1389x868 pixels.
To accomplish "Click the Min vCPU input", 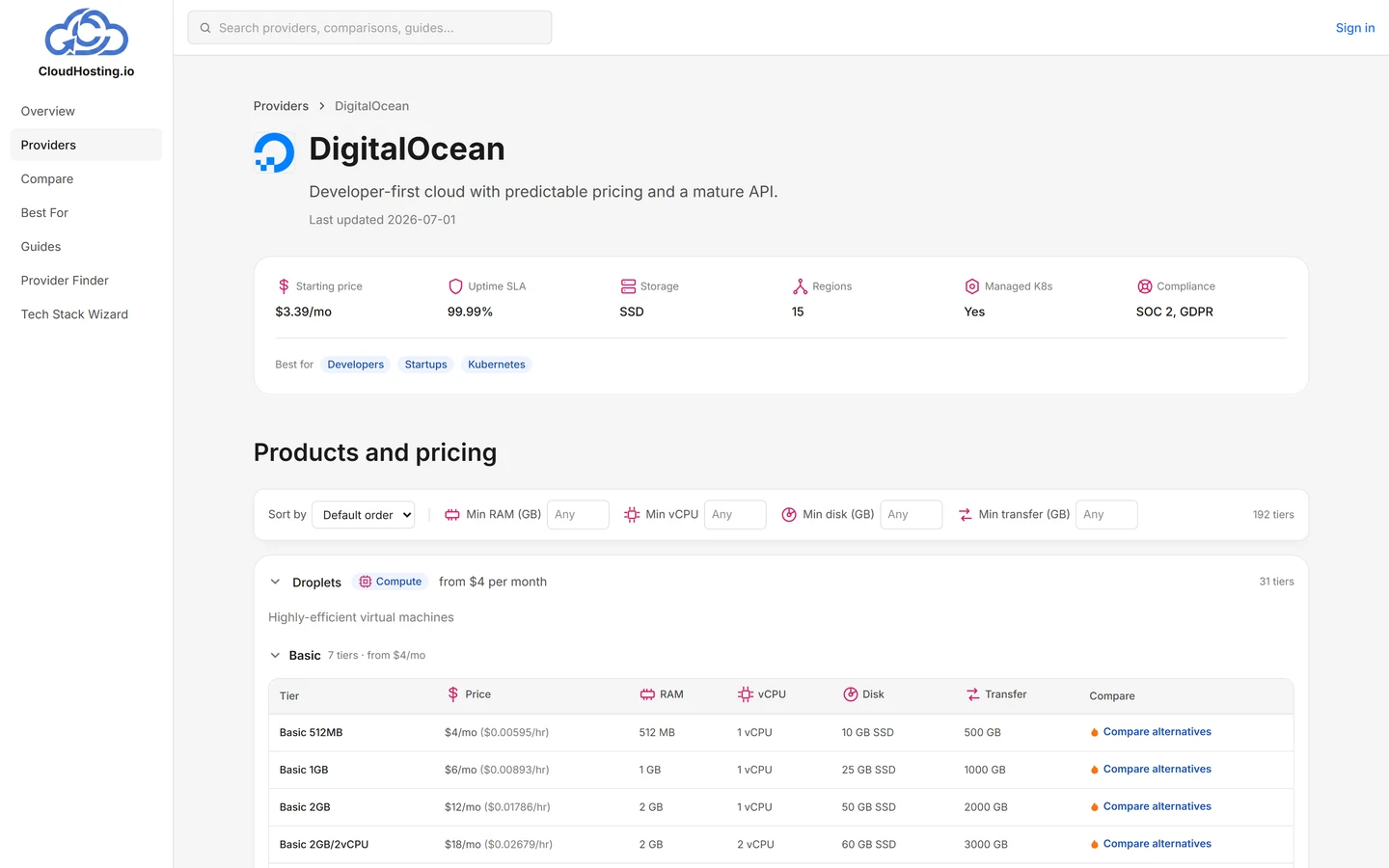I will [735, 515].
